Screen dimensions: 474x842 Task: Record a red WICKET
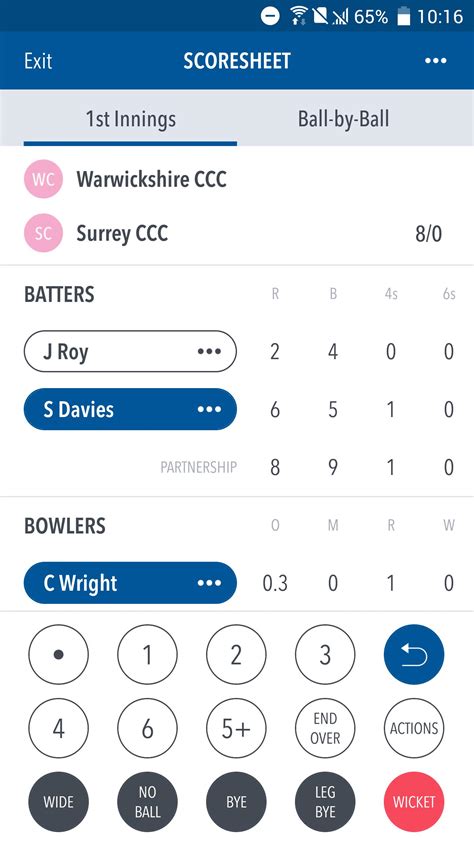tap(414, 802)
